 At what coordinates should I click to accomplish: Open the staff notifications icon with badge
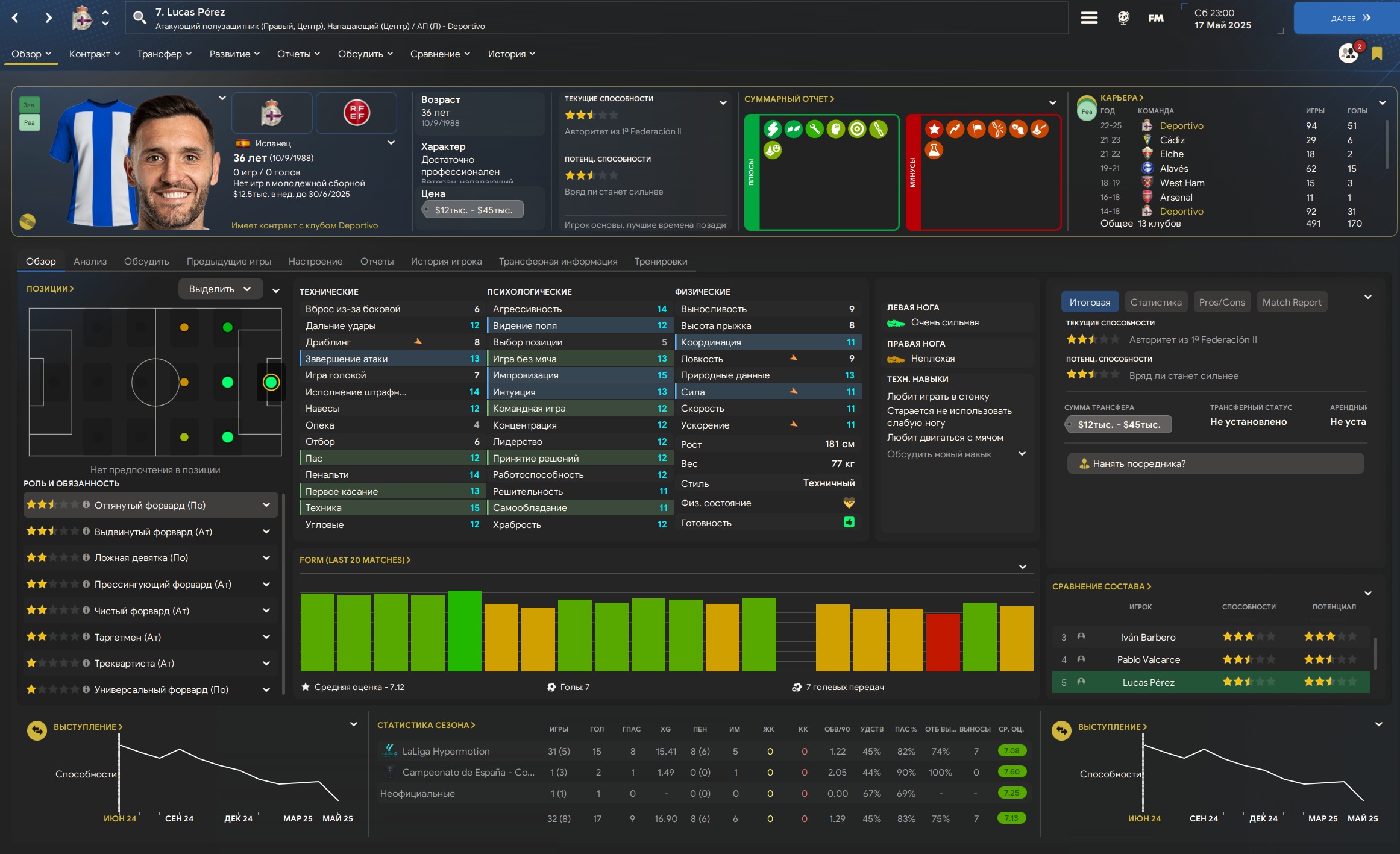[1349, 54]
